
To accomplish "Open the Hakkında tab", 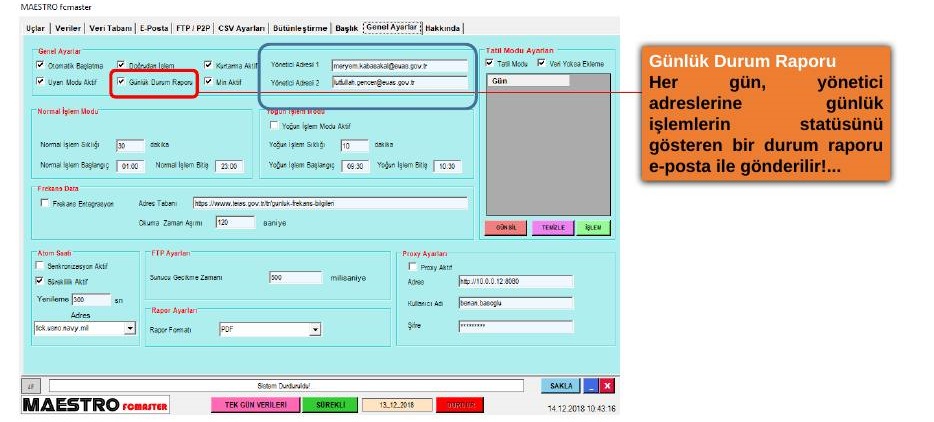I will [x=443, y=28].
